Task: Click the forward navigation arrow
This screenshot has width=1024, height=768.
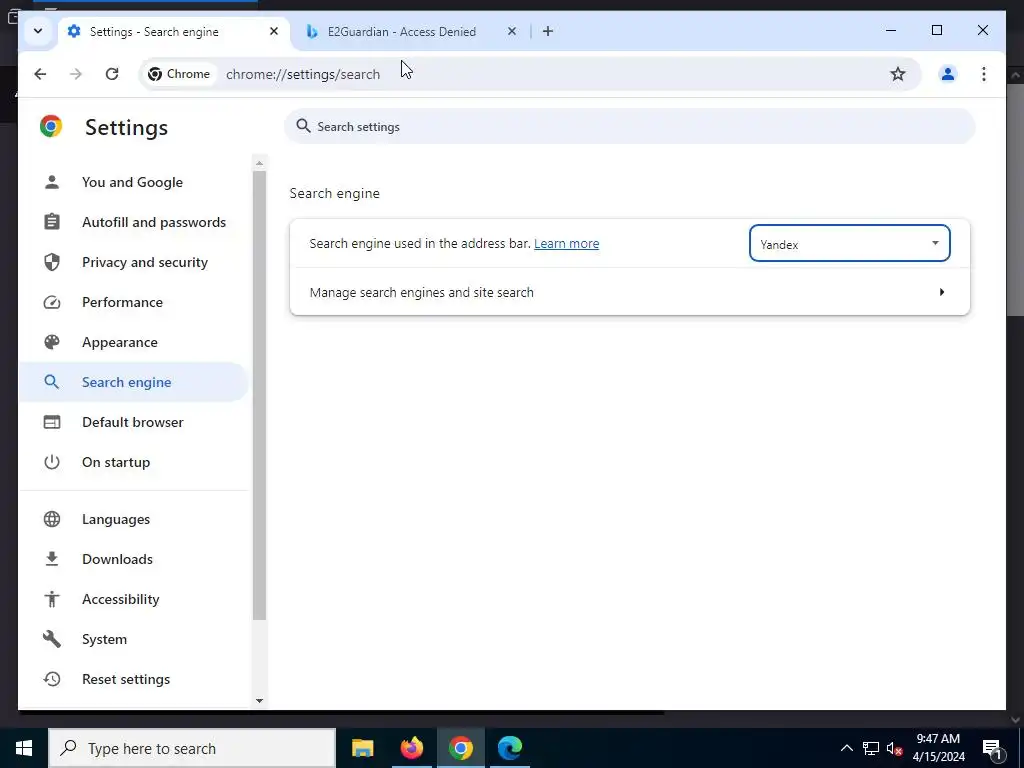Action: click(76, 74)
